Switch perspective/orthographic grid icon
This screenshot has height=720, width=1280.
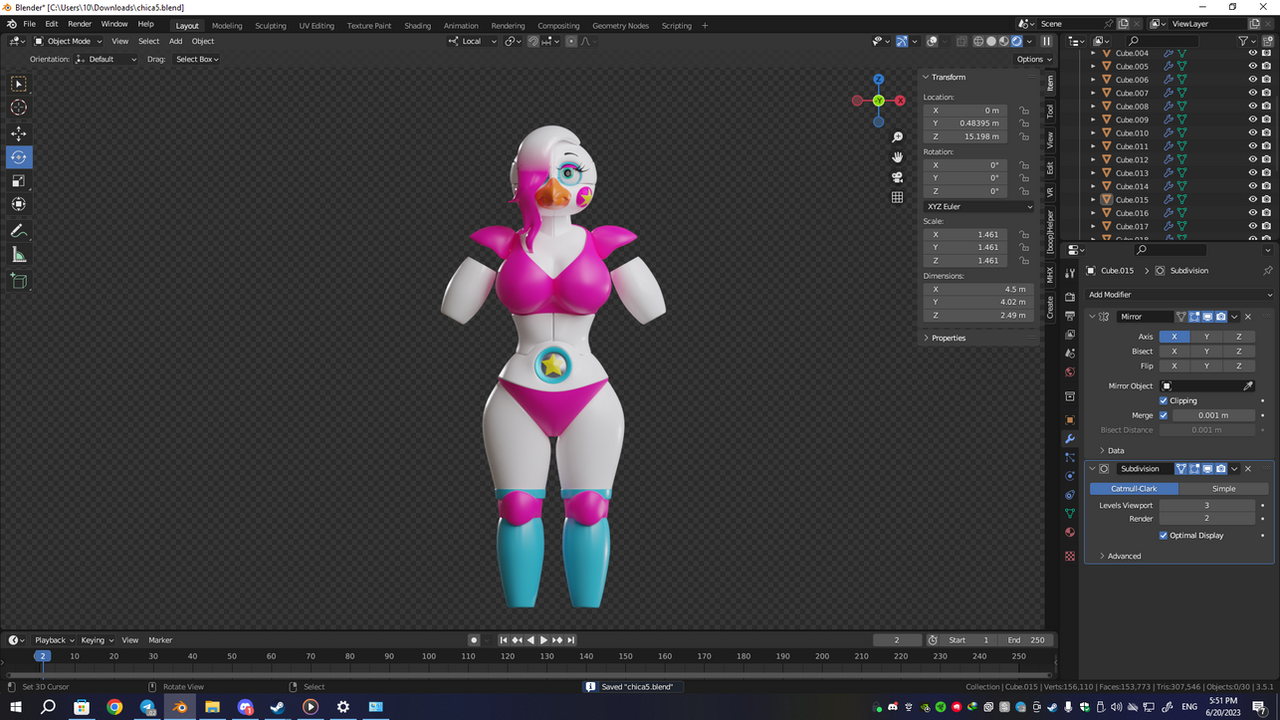click(x=898, y=197)
